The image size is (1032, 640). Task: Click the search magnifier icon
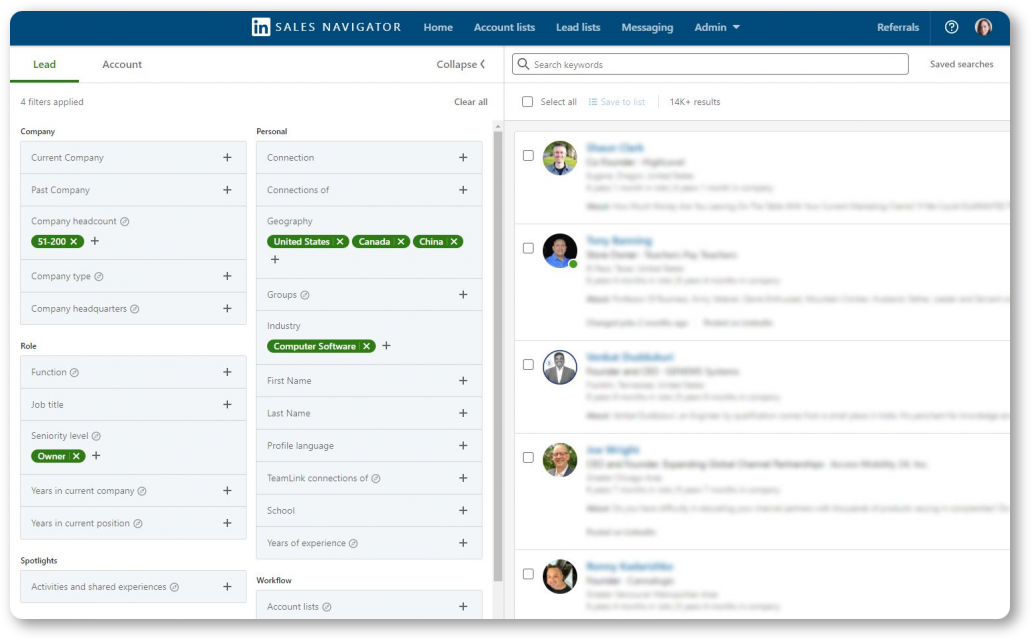pyautogui.click(x=523, y=64)
